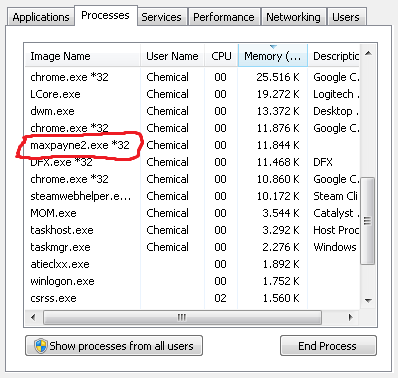Select the steamwebhelper process row
The image size is (398, 378).
pos(192,196)
